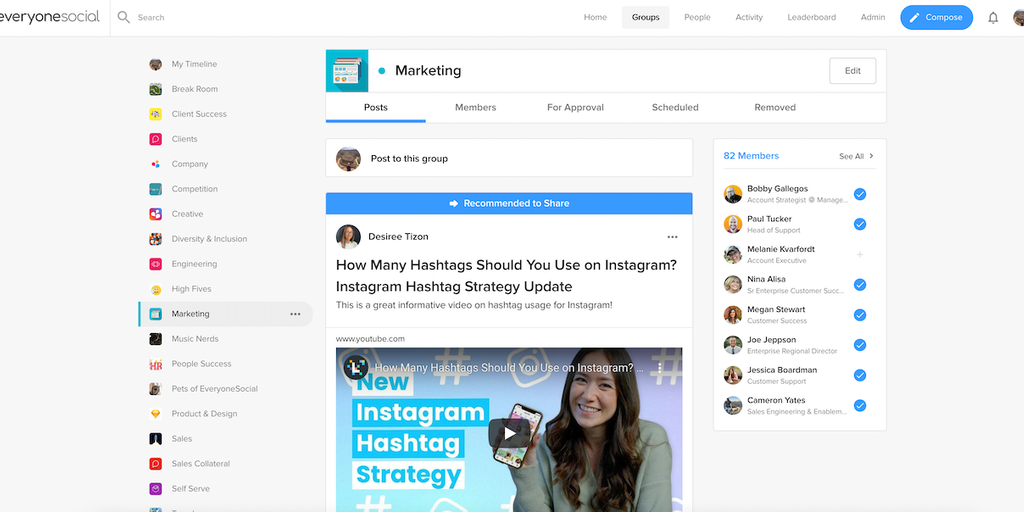The width and height of the screenshot is (1024, 512).
Task: Open the video's vertical dots menu
Action: coord(660,368)
